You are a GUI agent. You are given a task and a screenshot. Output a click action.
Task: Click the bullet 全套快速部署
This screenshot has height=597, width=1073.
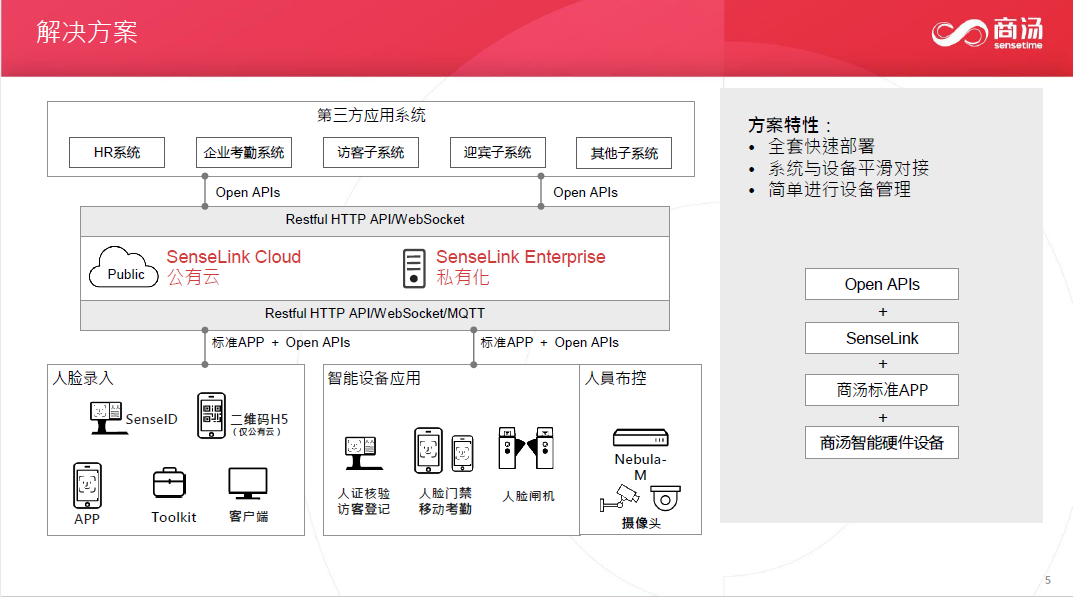point(821,147)
